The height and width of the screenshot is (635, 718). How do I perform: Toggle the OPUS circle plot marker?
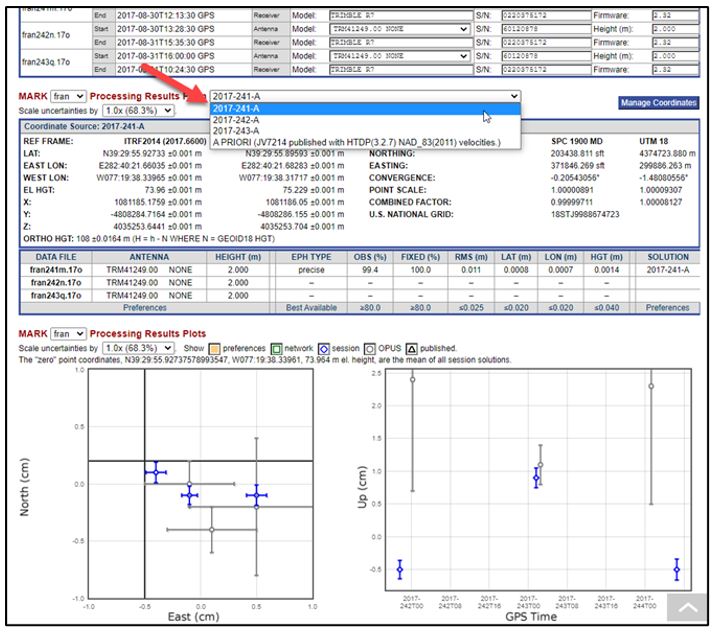(x=370, y=349)
